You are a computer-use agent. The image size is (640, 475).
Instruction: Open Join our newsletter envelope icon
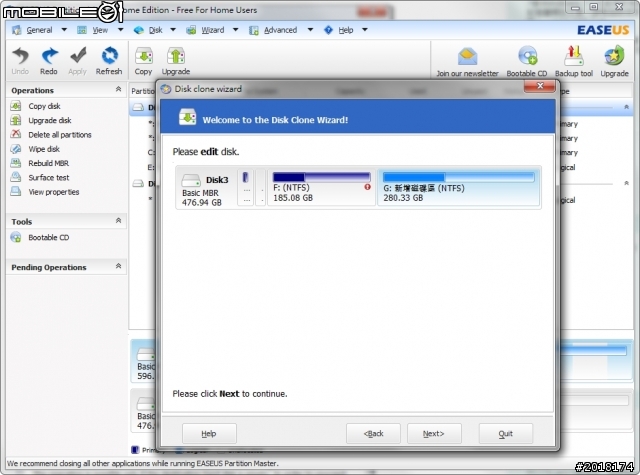467,56
